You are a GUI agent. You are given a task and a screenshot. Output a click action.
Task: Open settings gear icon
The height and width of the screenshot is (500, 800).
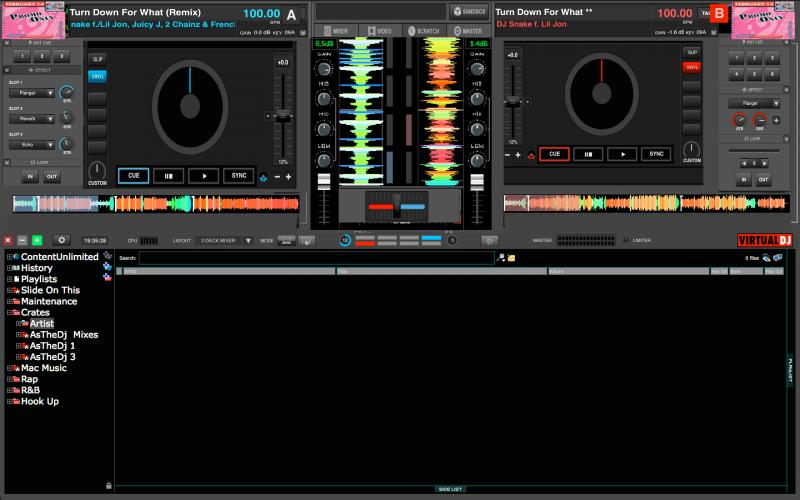point(62,240)
